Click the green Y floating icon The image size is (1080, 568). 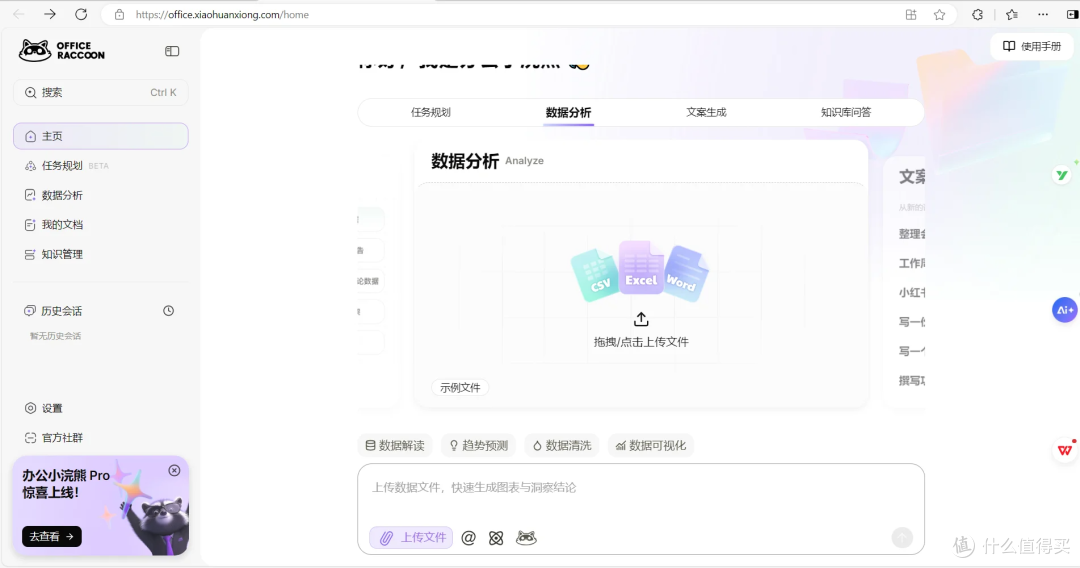(x=1061, y=176)
